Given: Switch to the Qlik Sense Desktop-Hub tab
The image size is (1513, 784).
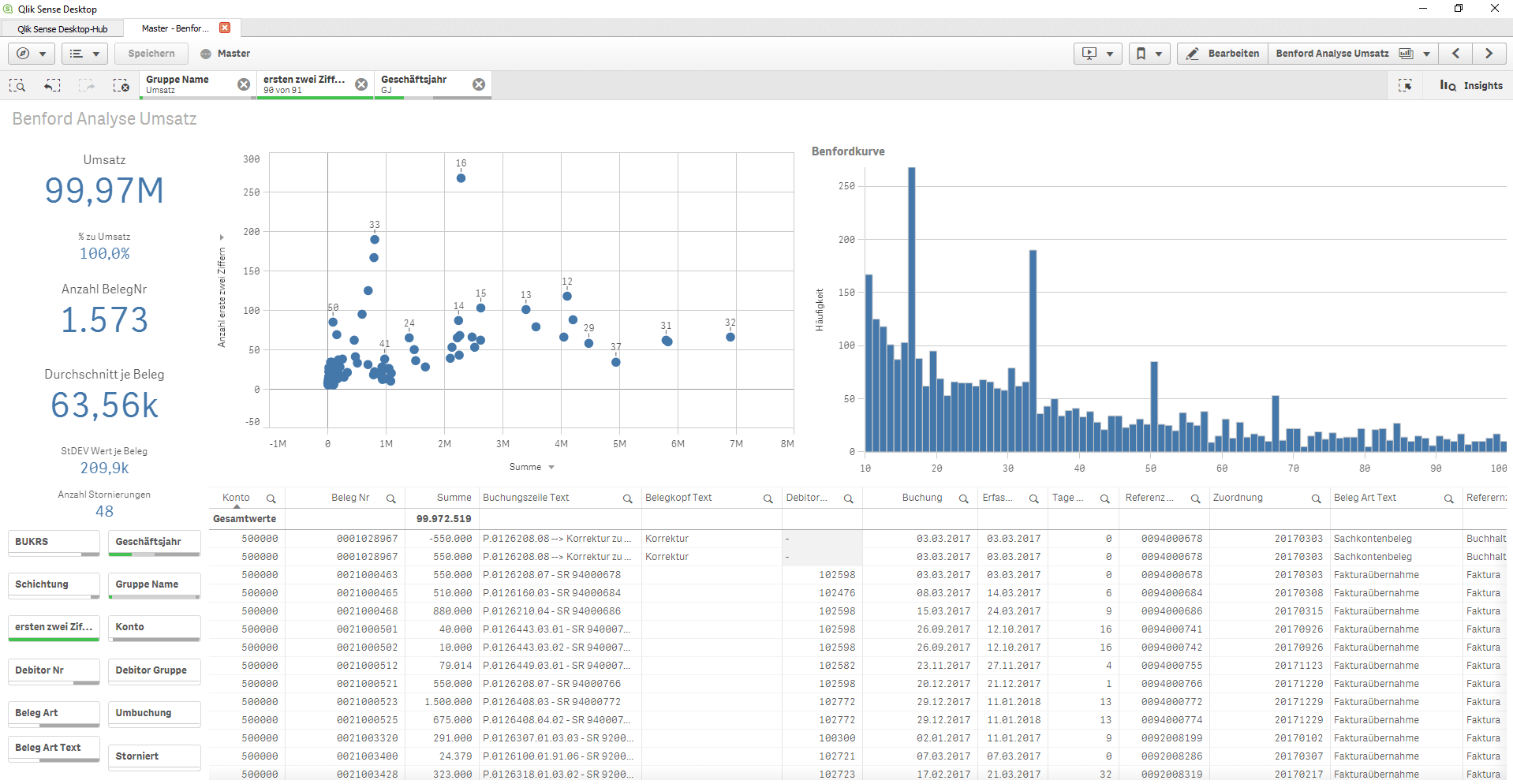Looking at the screenshot, I should (x=62, y=29).
